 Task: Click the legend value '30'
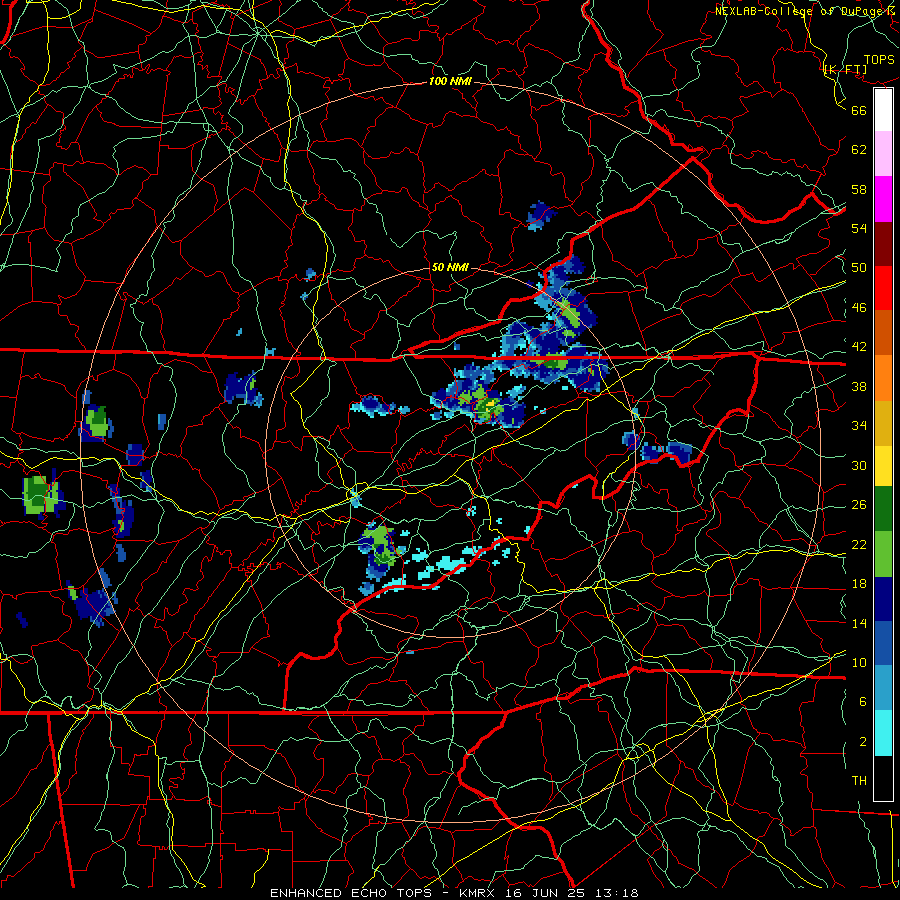(859, 465)
